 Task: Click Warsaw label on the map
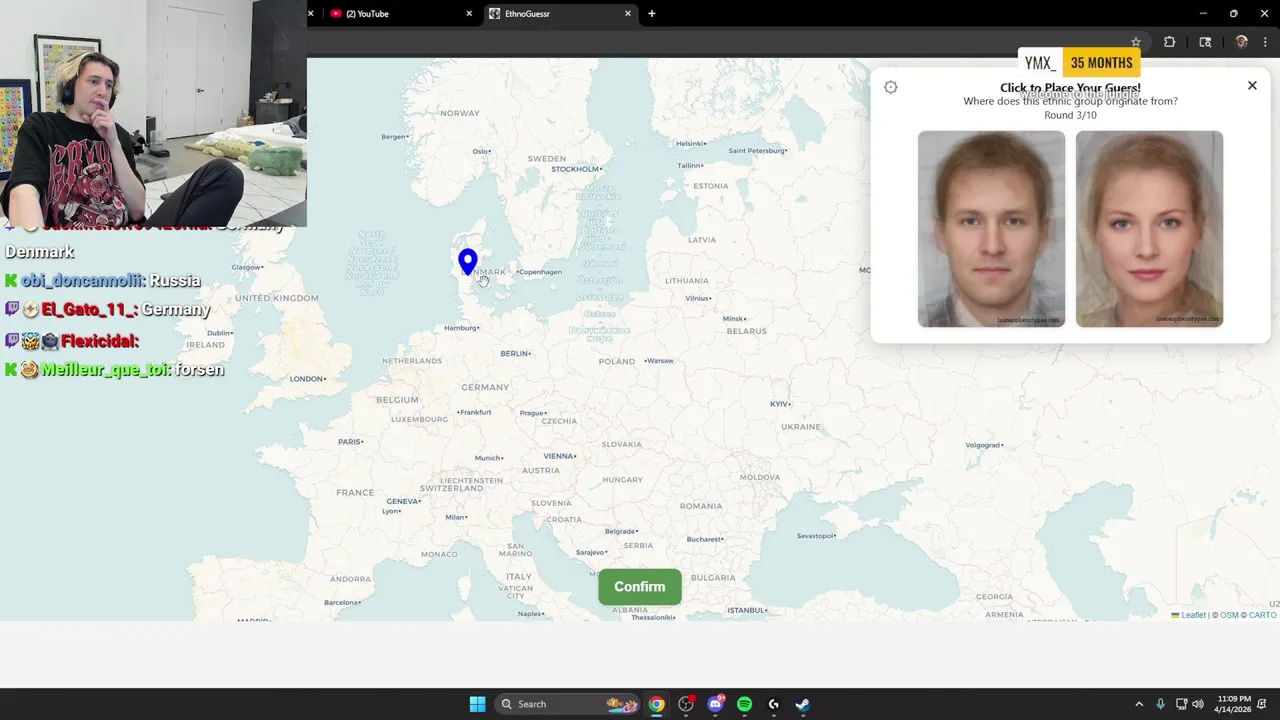pyautogui.click(x=659, y=360)
